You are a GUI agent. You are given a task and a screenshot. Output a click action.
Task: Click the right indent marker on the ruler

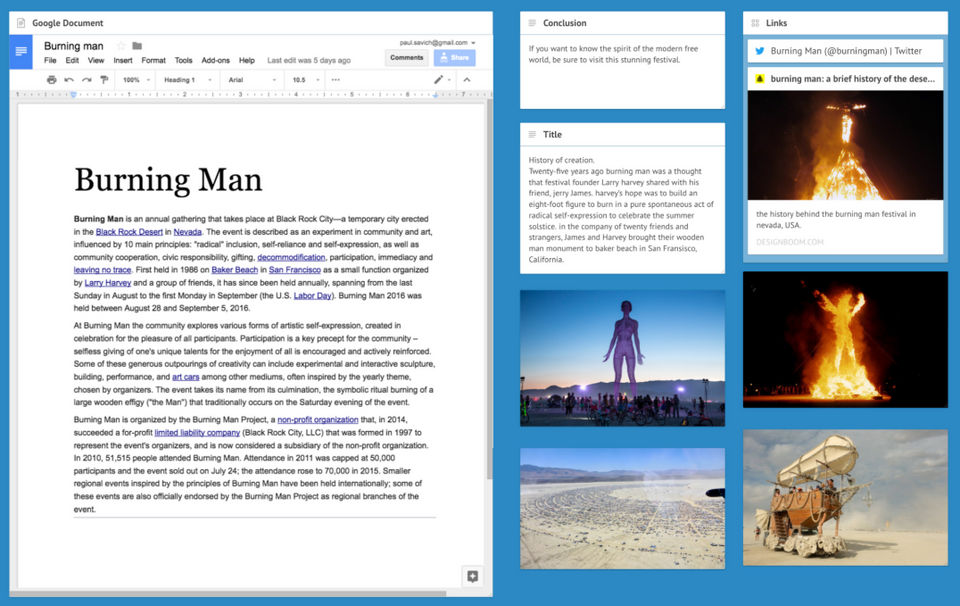coord(435,95)
